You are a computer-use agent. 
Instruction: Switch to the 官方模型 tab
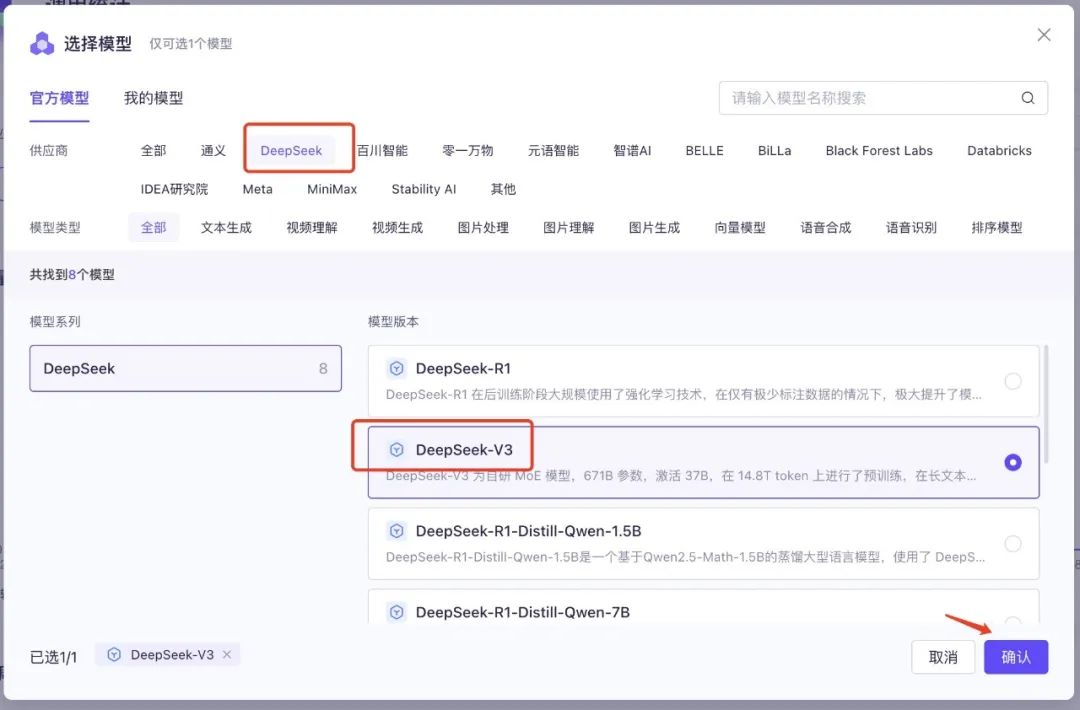point(59,98)
